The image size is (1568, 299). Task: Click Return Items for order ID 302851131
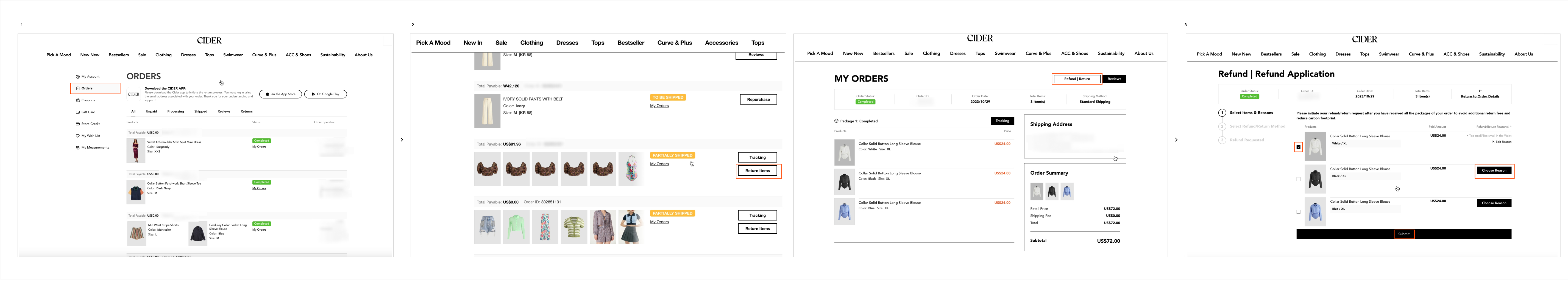coord(758,229)
